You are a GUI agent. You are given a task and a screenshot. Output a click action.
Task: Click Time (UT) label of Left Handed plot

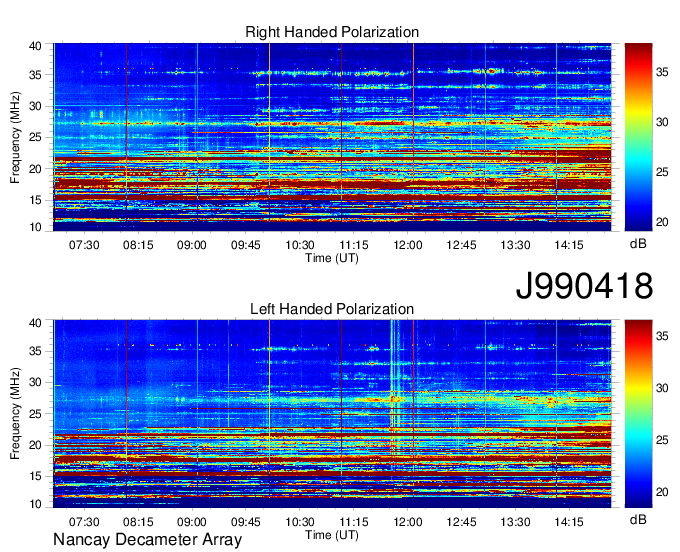click(332, 535)
